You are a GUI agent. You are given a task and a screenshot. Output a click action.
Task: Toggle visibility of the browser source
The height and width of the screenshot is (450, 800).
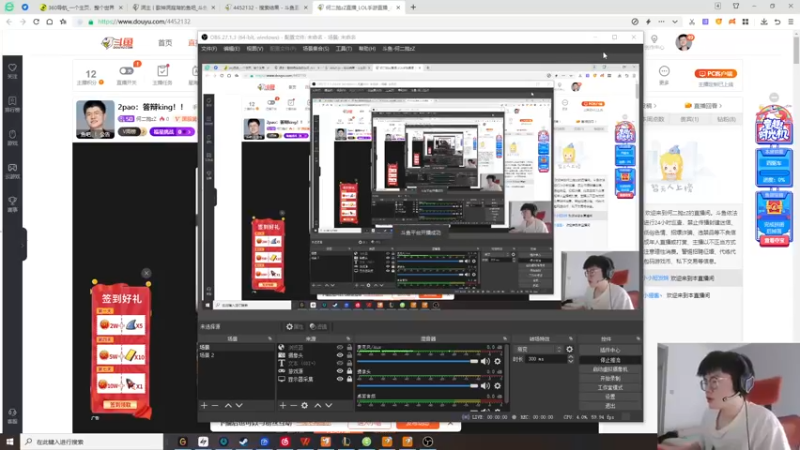coord(340,347)
